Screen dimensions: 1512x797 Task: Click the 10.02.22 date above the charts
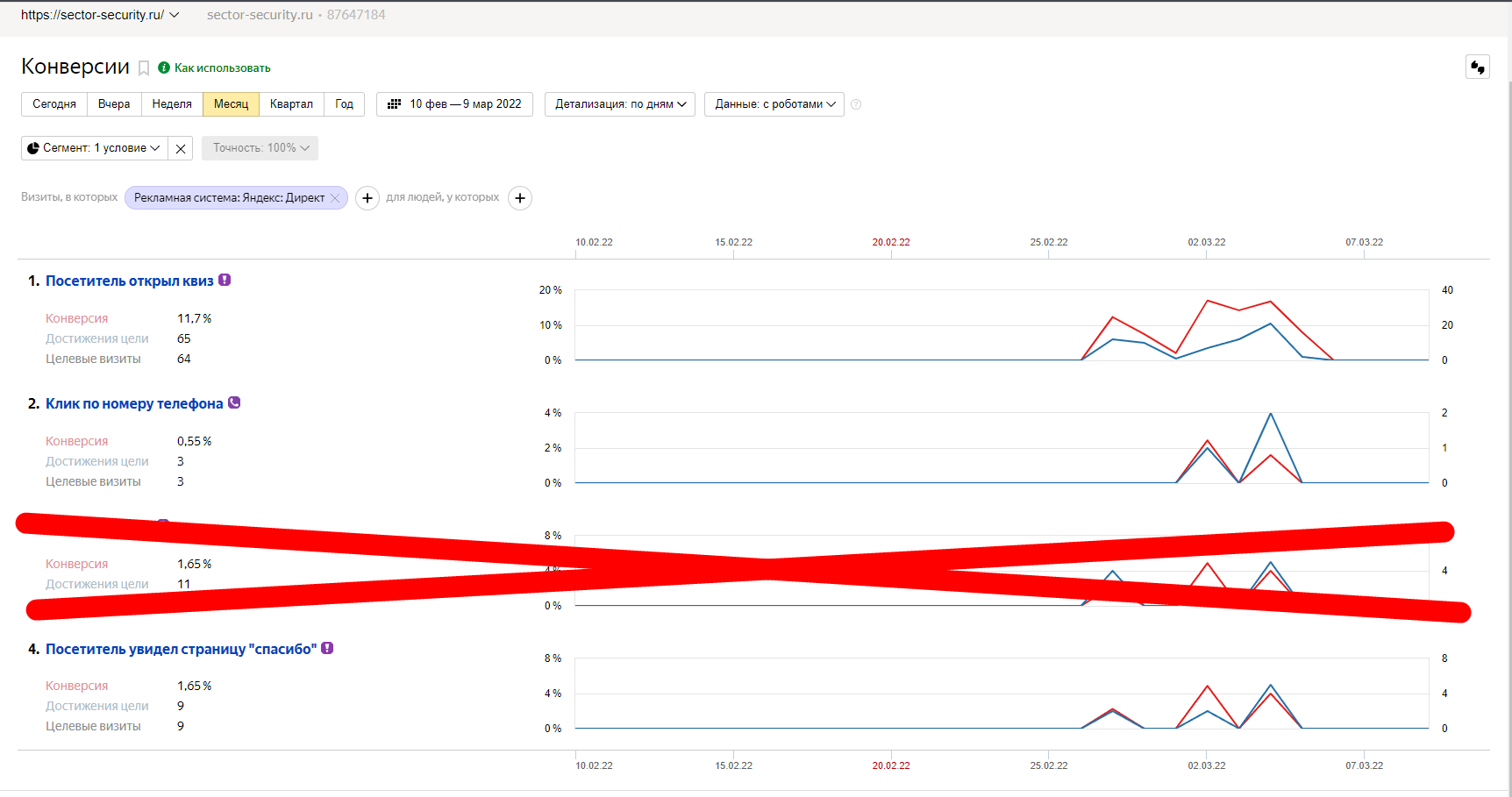[x=594, y=242]
